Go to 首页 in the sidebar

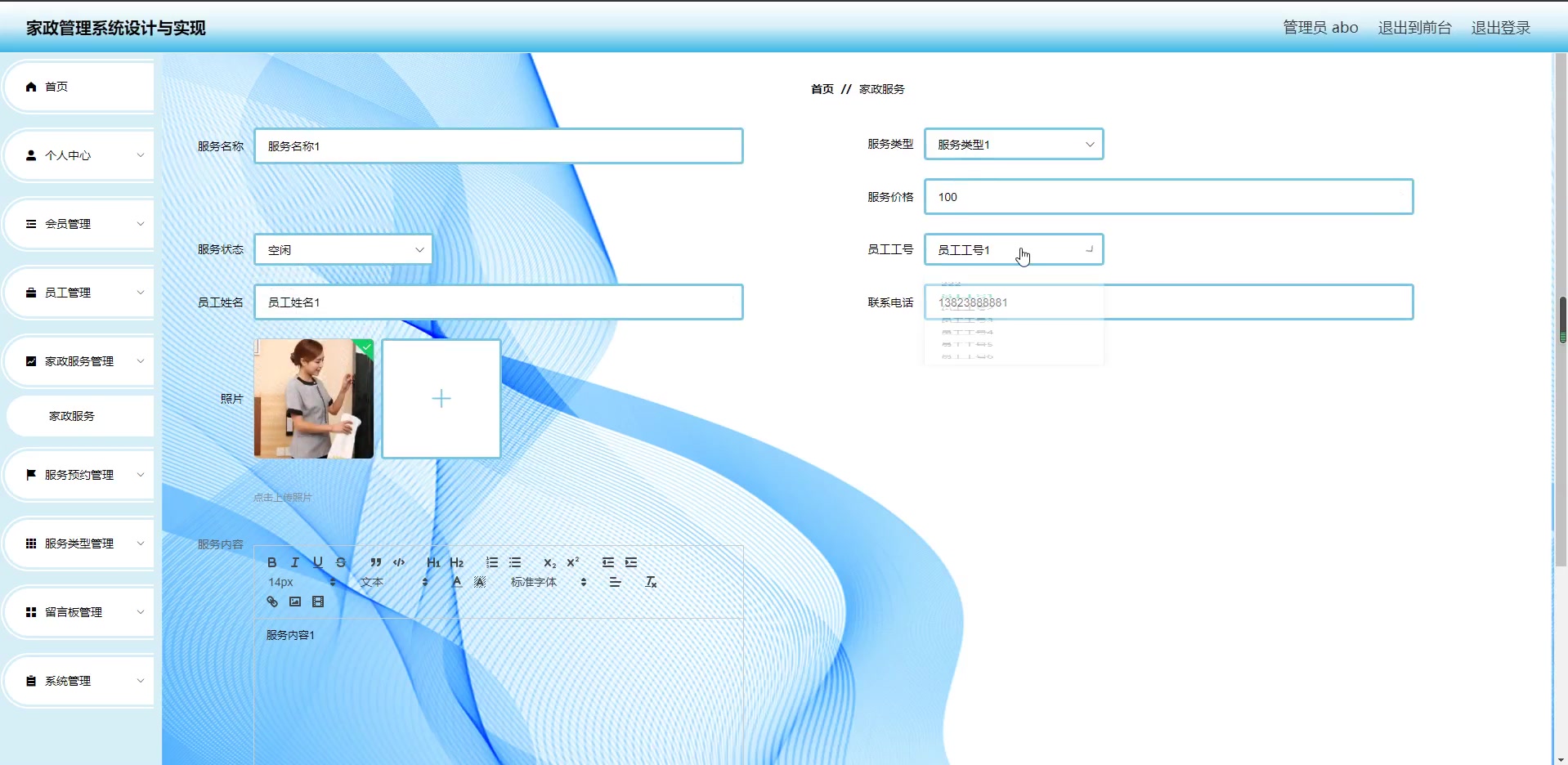pyautogui.click(x=78, y=86)
